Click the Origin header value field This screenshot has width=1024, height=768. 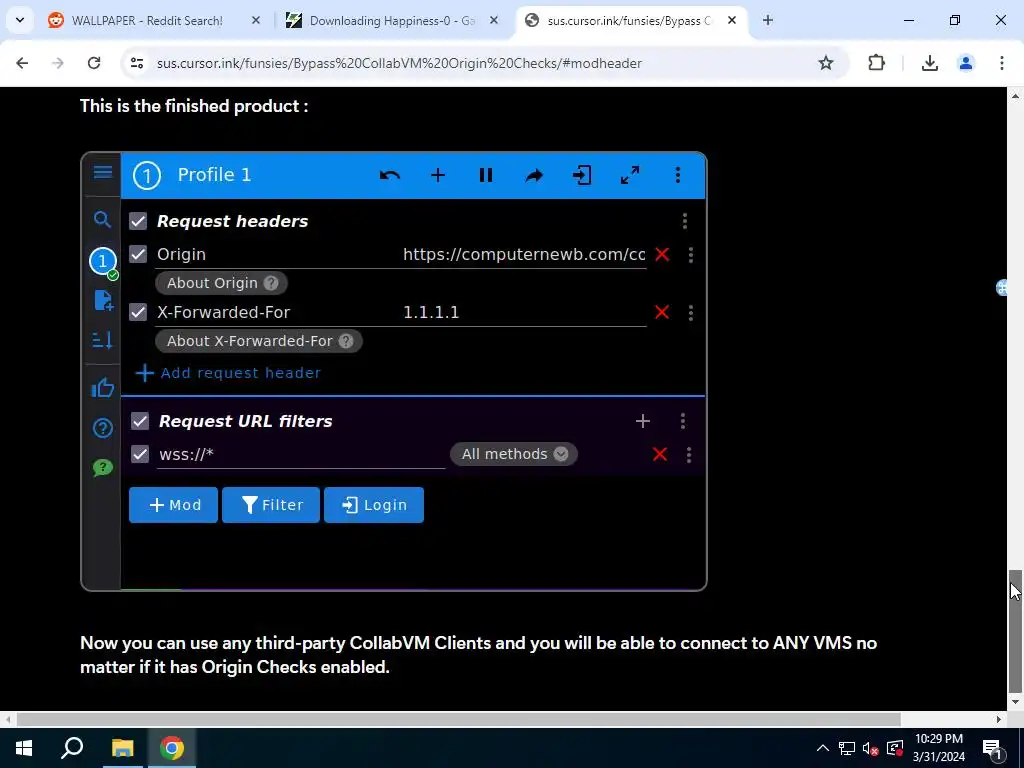tap(524, 255)
